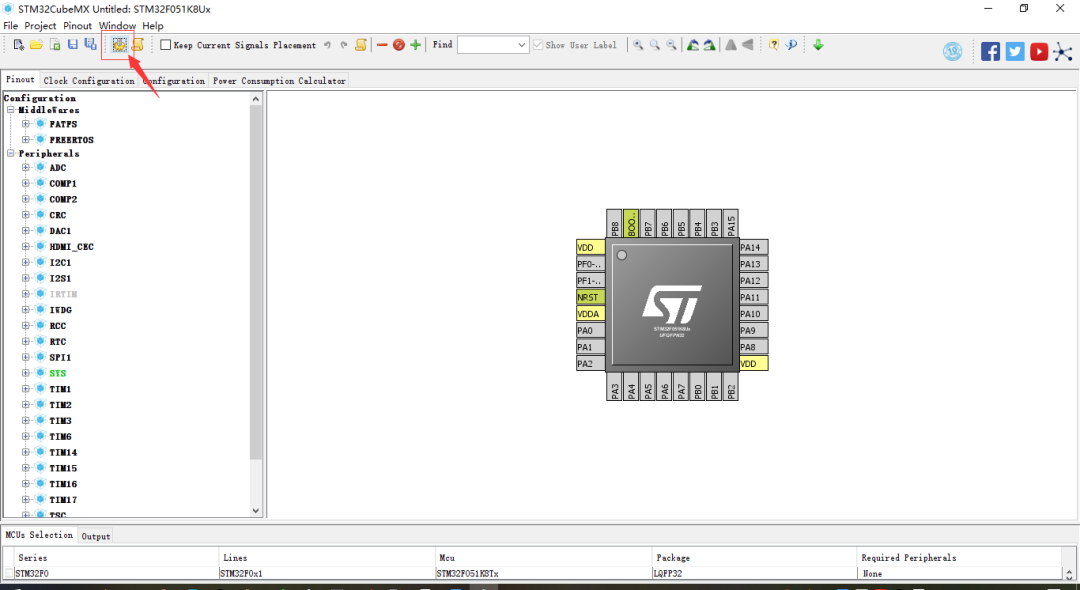Switch to Power Consumption Calculator tab

point(279,81)
